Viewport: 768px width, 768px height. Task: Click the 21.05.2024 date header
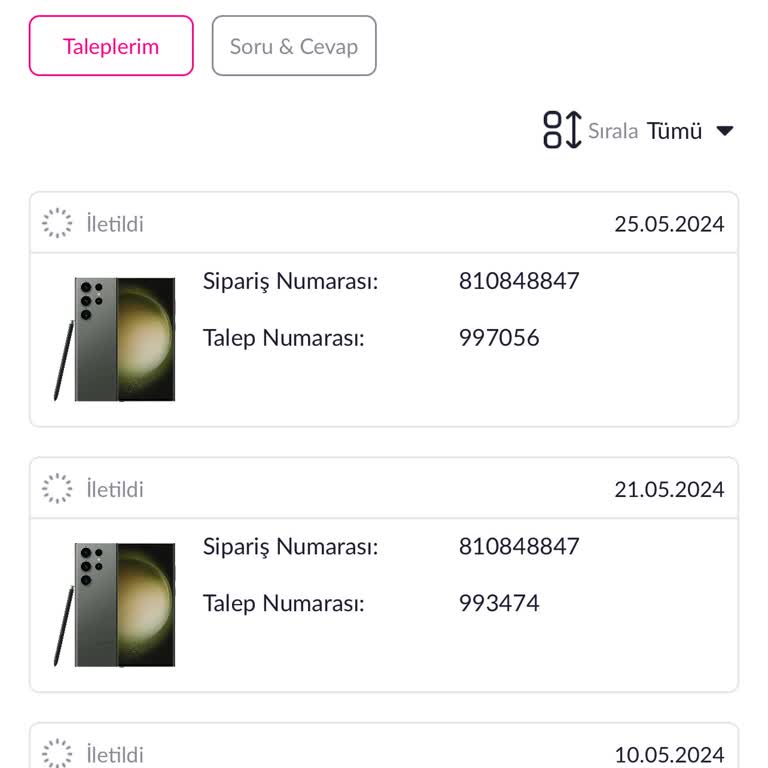click(x=669, y=490)
